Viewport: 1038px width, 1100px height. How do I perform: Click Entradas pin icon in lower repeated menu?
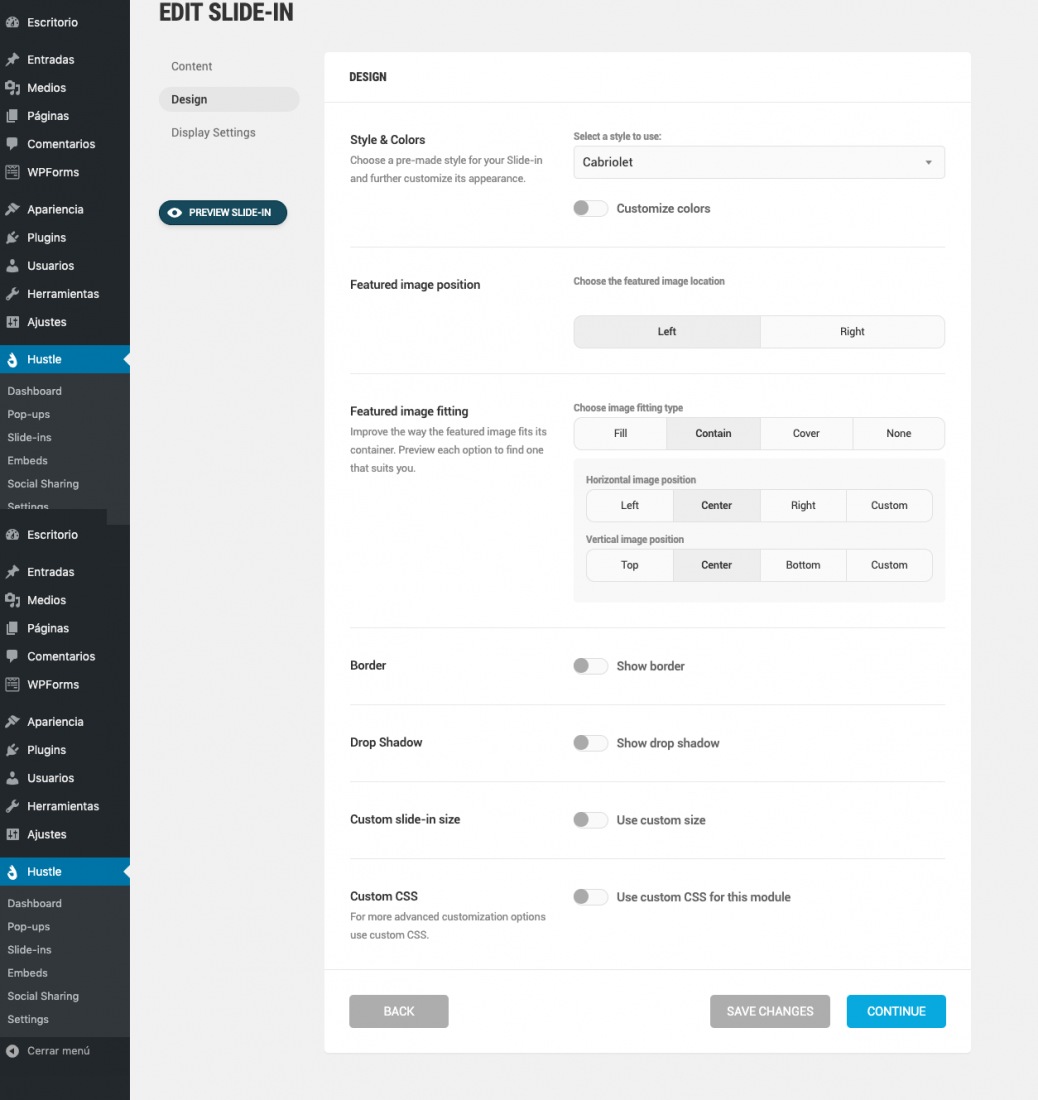click(12, 572)
